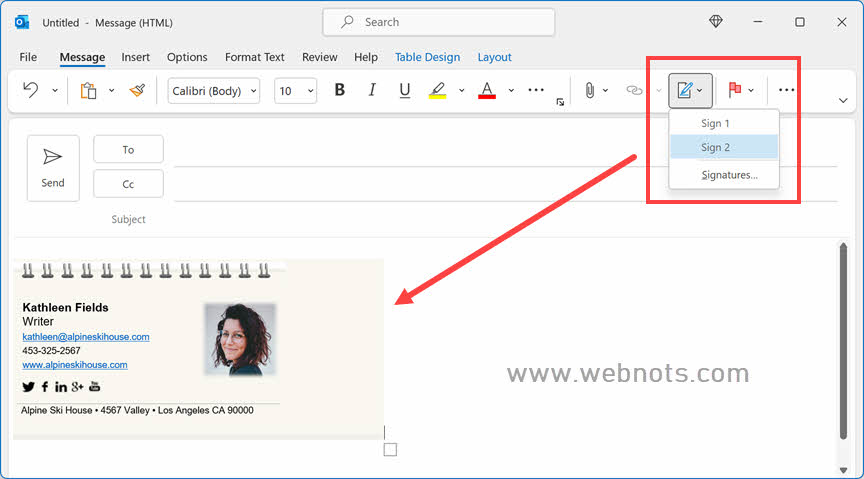Choose Sign 2 signature
Screen dimensions: 864x479
(x=723, y=147)
